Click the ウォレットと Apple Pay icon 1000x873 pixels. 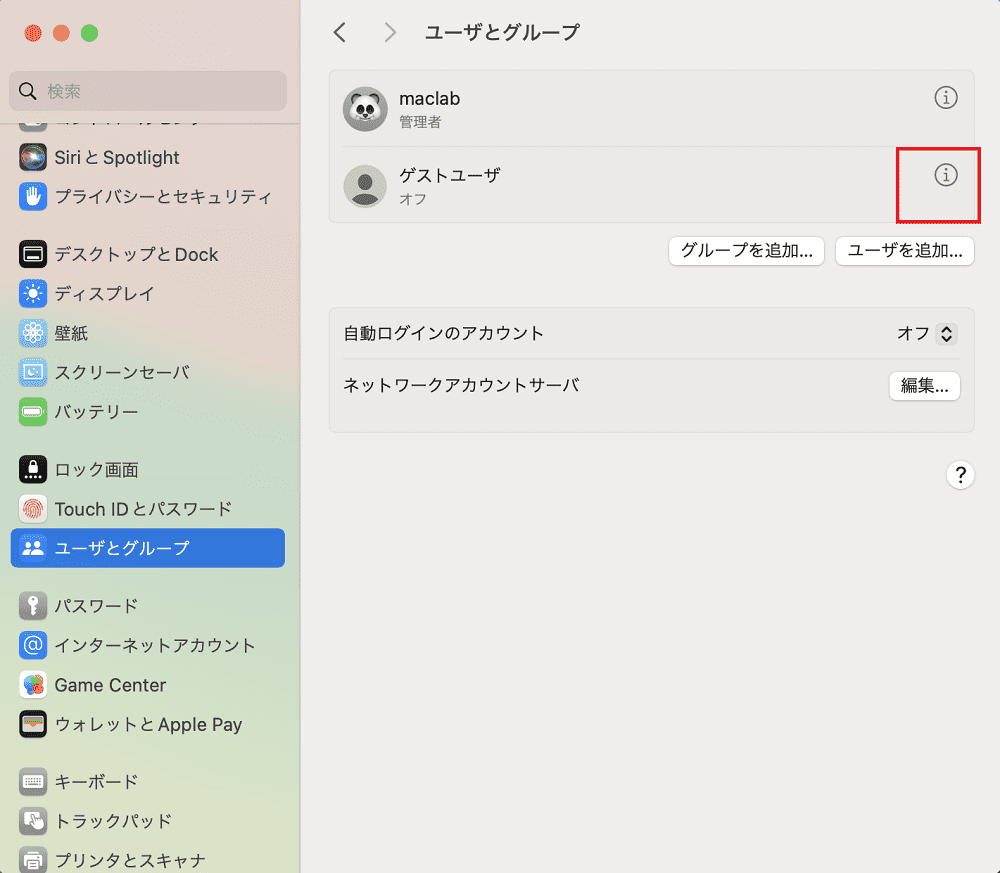[x=33, y=724]
